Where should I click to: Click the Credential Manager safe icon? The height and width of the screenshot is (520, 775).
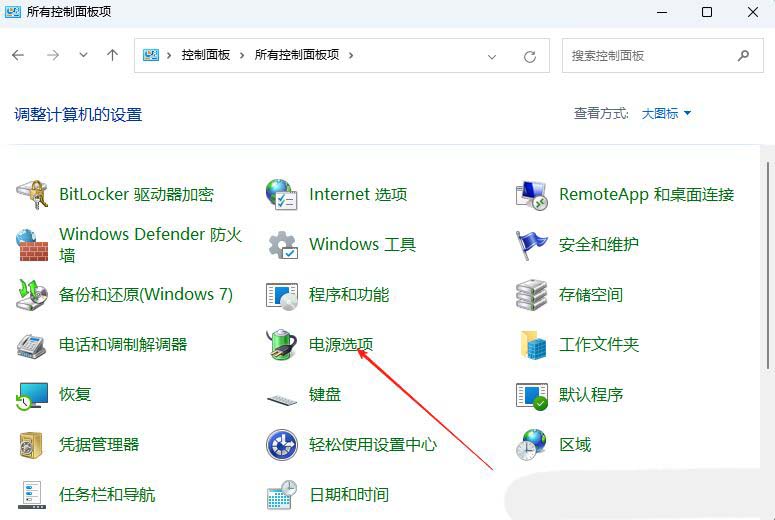pos(31,445)
